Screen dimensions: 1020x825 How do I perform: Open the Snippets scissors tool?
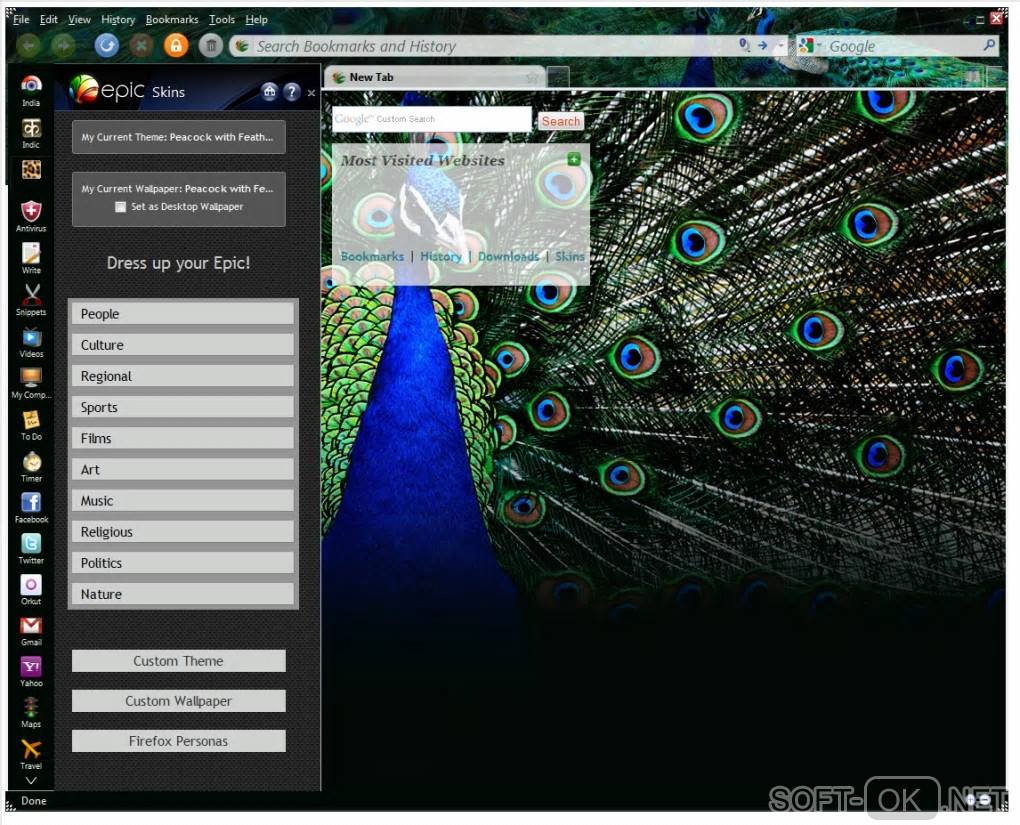(31, 299)
